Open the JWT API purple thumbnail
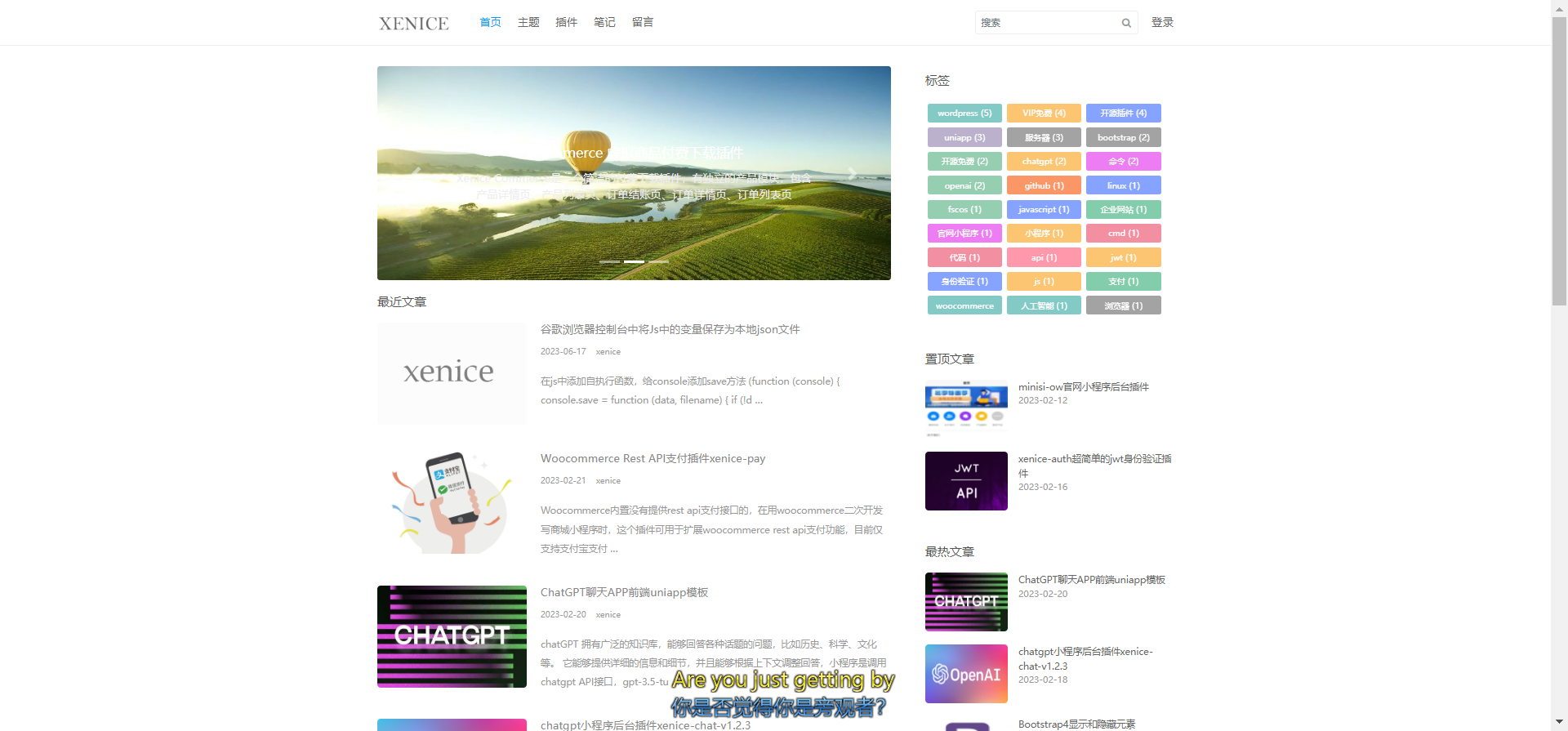This screenshot has width=1568, height=731. pyautogui.click(x=966, y=481)
